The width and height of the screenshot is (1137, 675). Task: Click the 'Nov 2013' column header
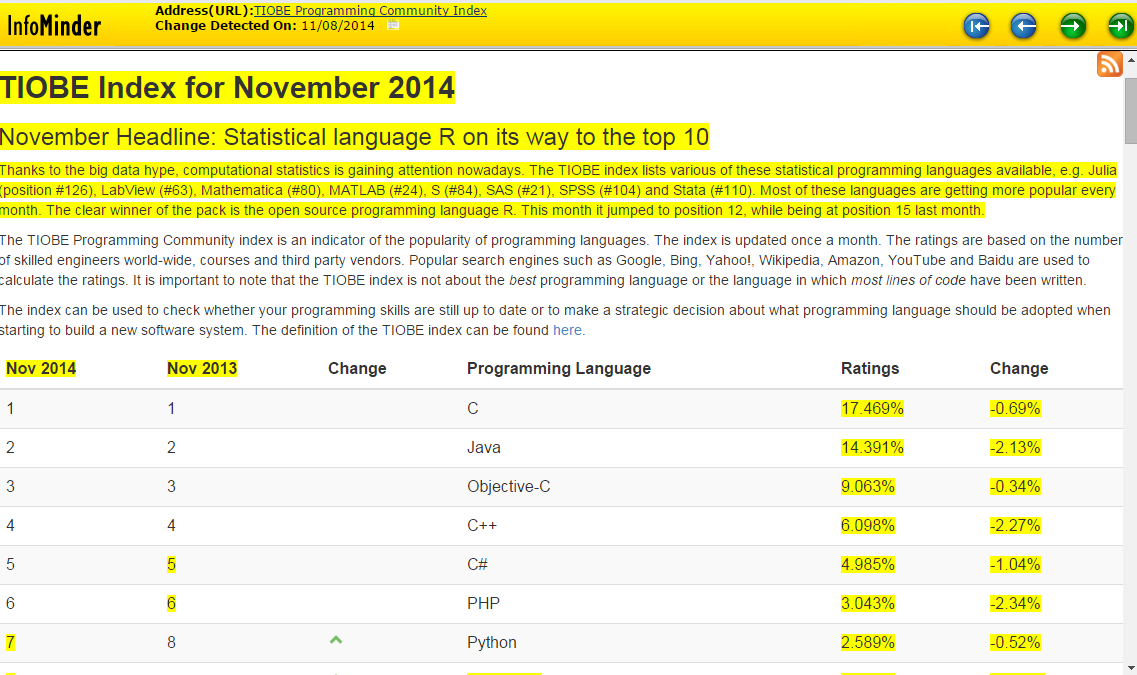tap(202, 368)
